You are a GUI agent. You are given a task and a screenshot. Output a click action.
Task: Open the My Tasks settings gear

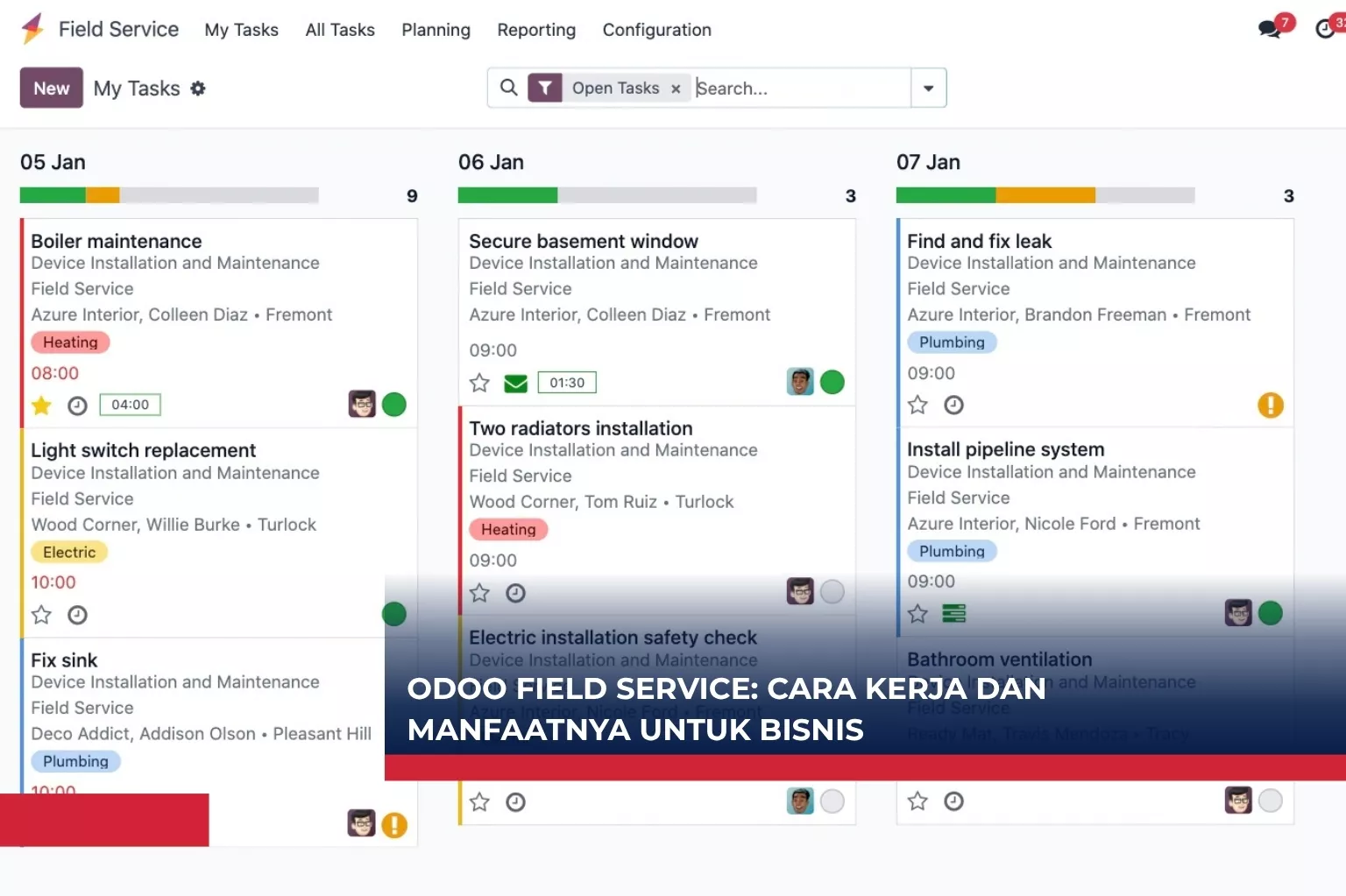click(198, 88)
